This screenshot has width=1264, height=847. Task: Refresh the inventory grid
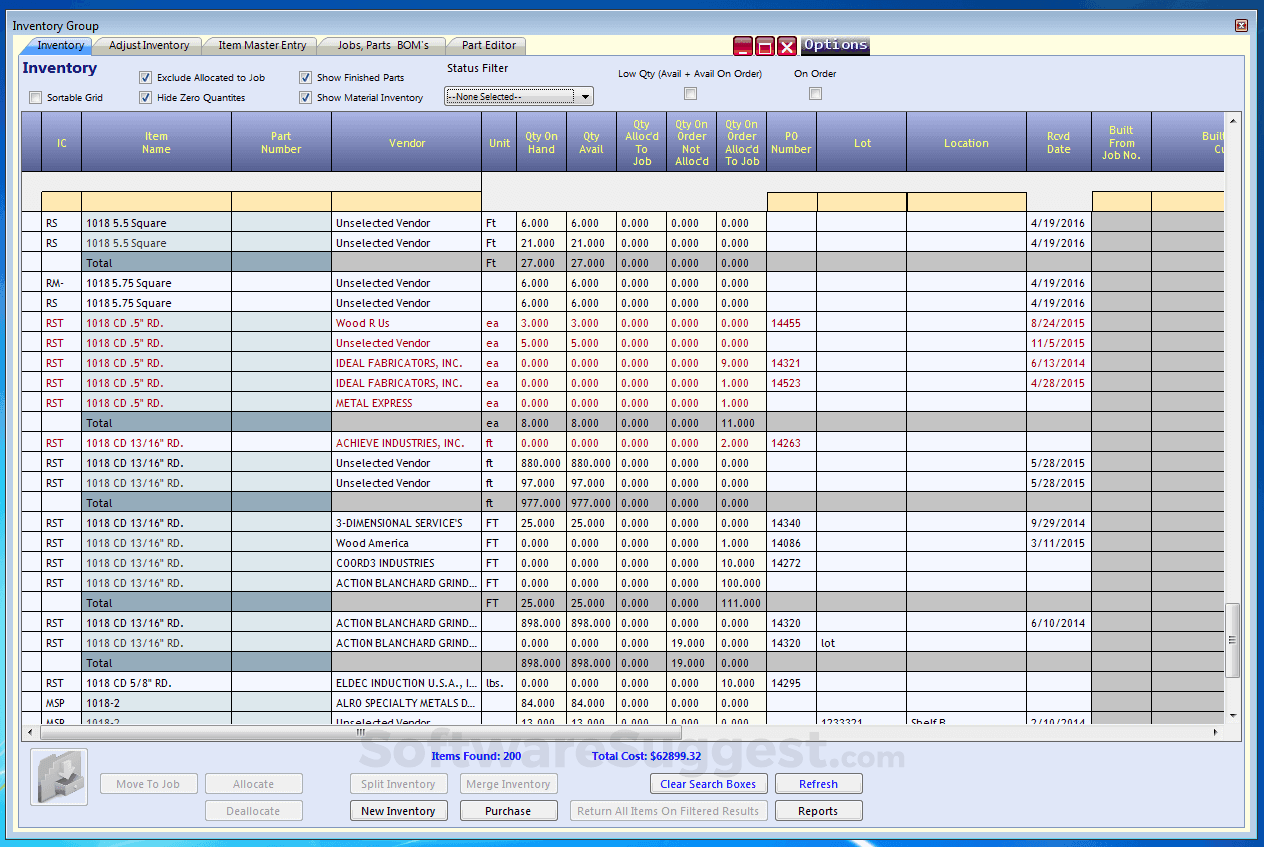818,783
